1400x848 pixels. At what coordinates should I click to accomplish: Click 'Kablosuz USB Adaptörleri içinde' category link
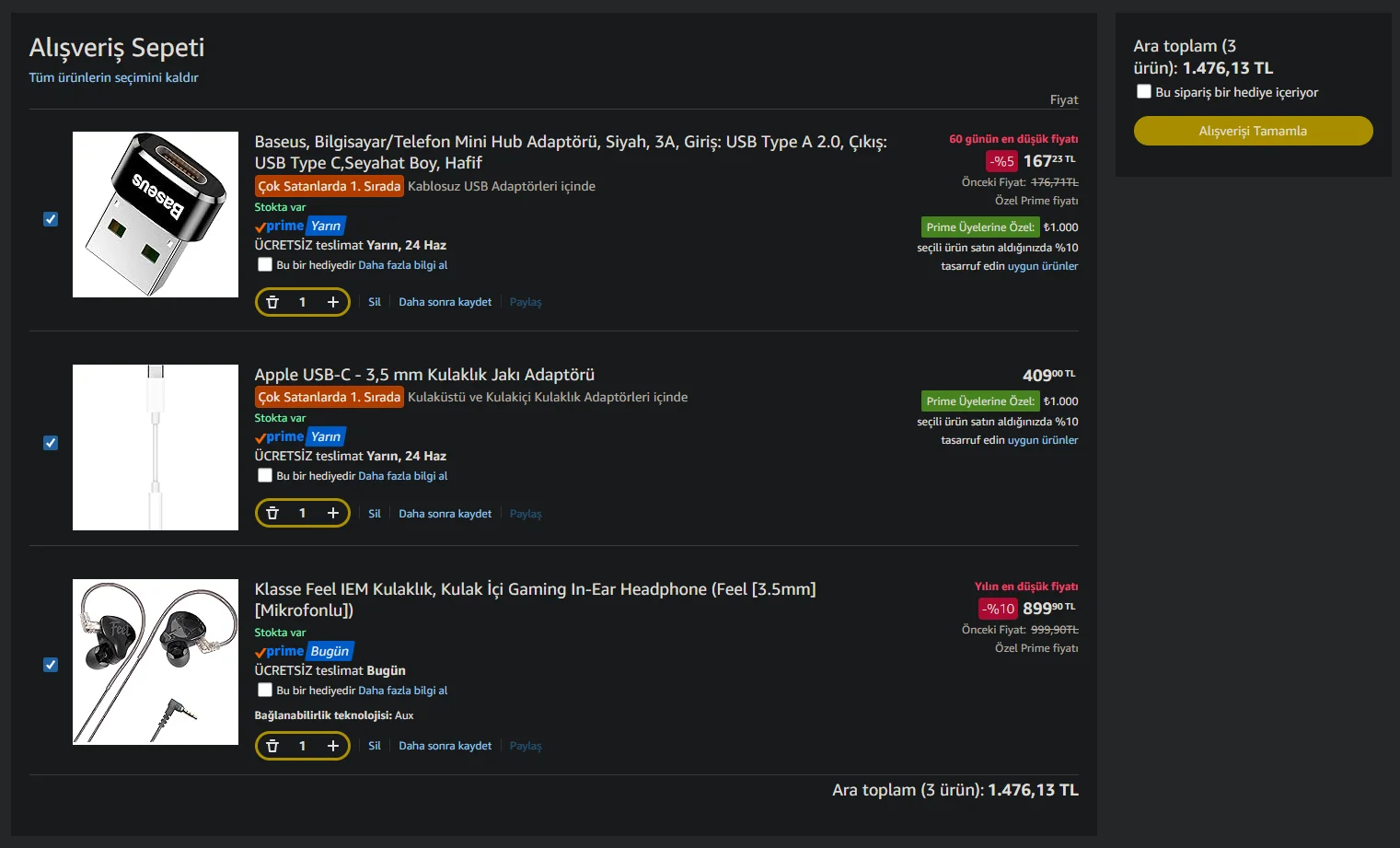tap(502, 186)
